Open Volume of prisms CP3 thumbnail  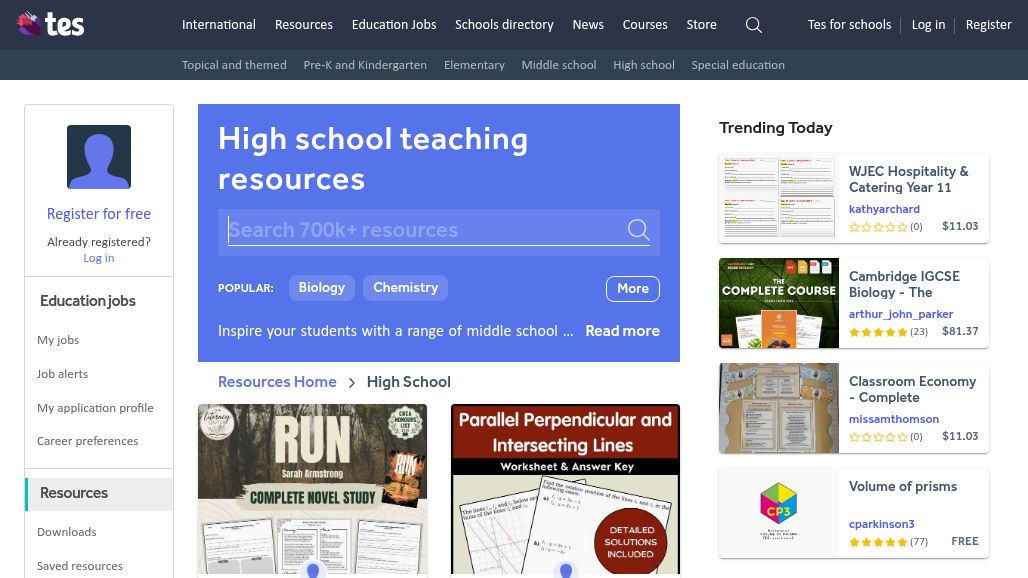point(779,513)
